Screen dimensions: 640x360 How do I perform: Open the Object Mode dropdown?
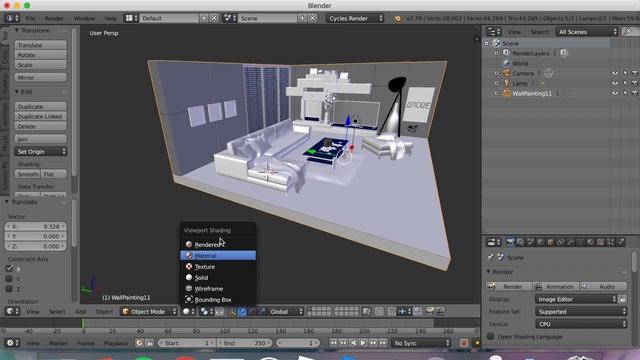pyautogui.click(x=149, y=311)
